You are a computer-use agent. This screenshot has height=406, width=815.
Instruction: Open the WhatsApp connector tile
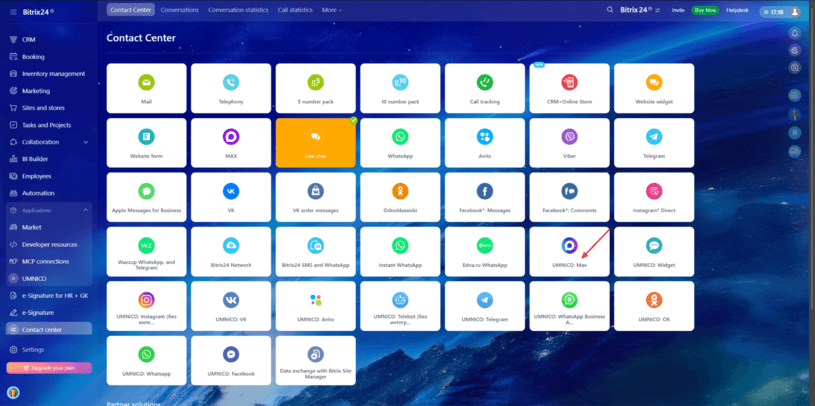pyautogui.click(x=400, y=142)
